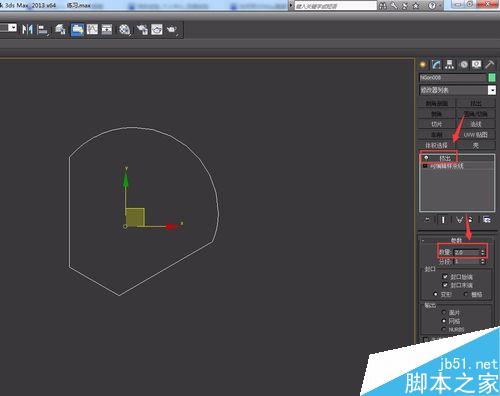
Task: Select the NURBS output radio button
Action: click(444, 329)
